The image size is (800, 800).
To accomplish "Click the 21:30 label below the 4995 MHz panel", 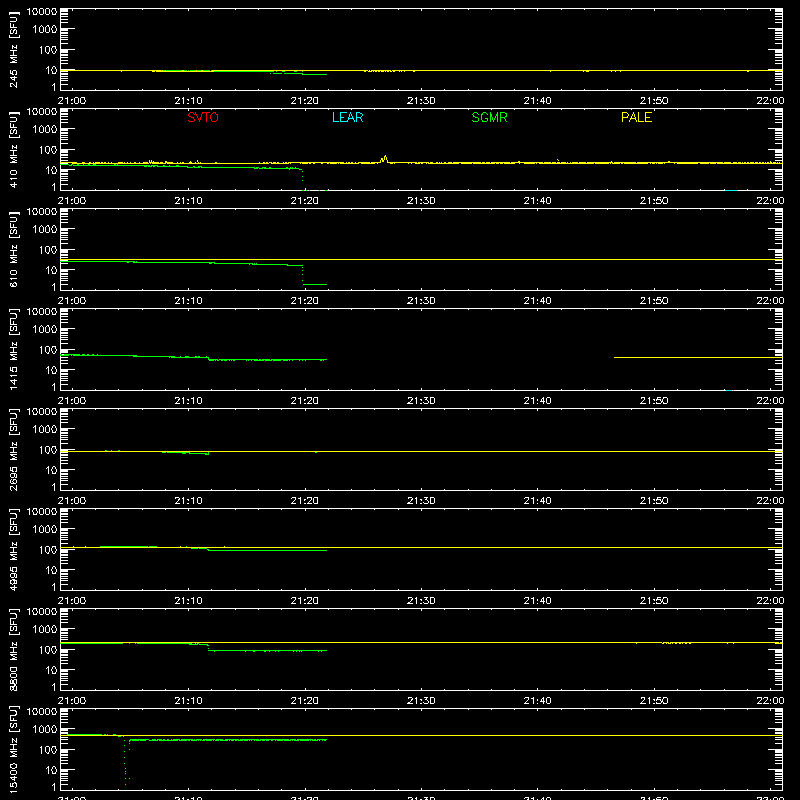I will pos(421,601).
